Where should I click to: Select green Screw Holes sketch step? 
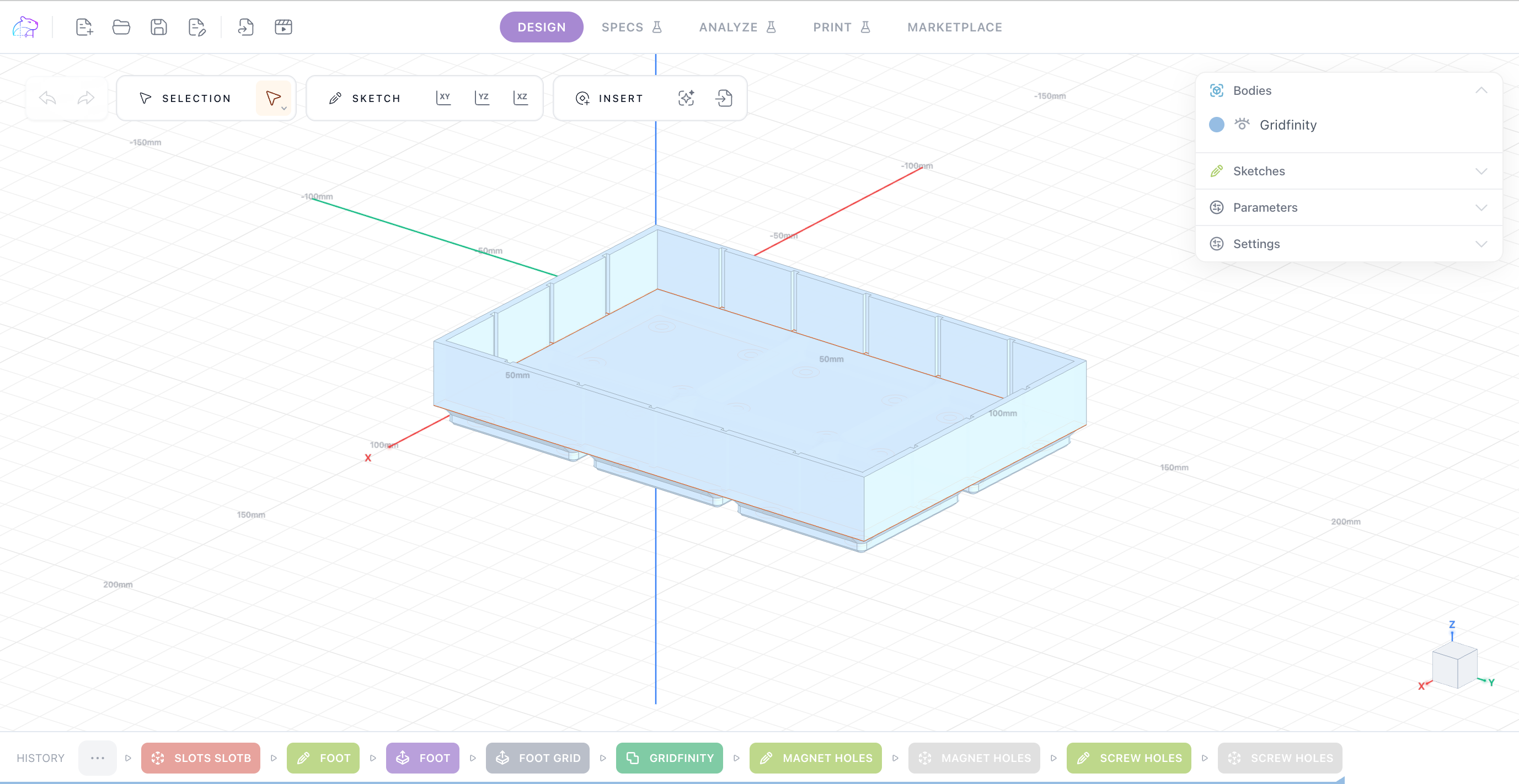[1128, 758]
